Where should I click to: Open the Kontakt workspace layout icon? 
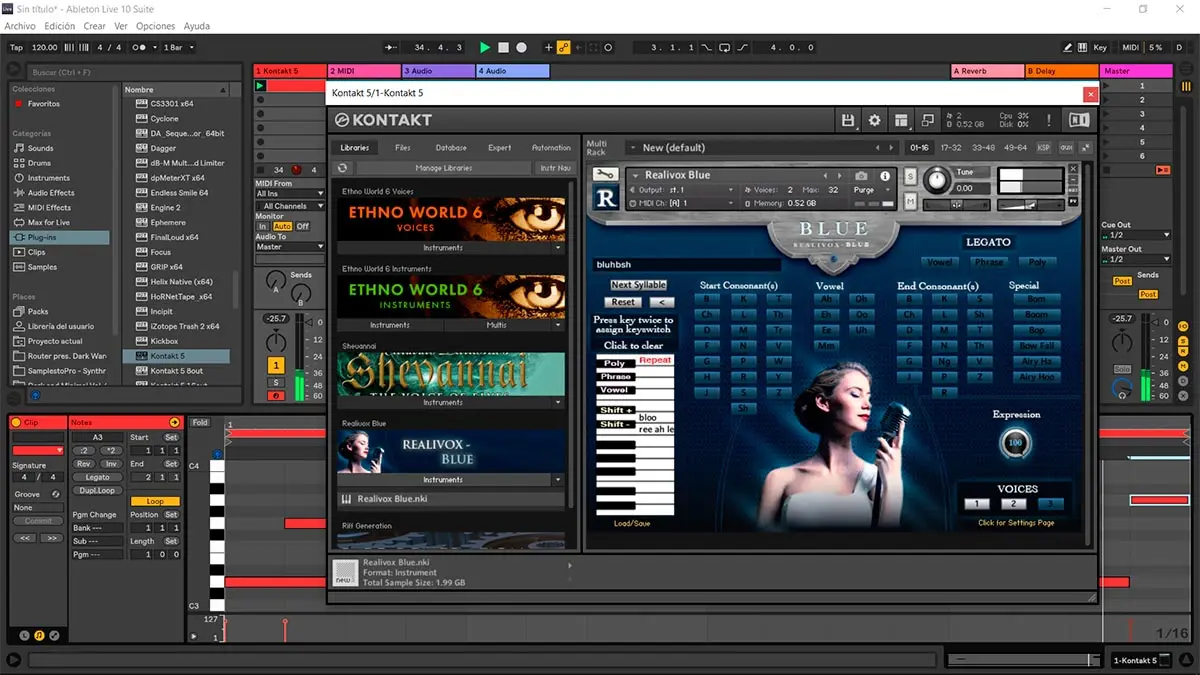tap(901, 120)
